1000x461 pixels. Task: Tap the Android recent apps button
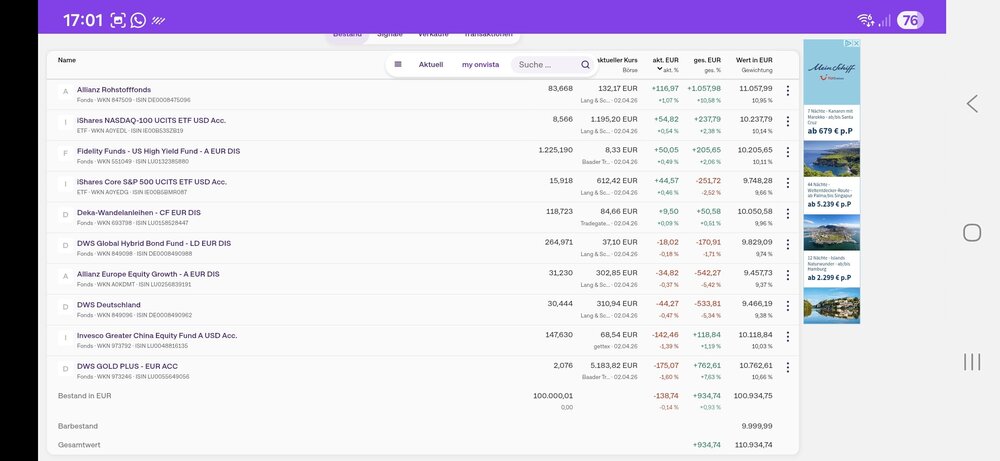point(972,362)
